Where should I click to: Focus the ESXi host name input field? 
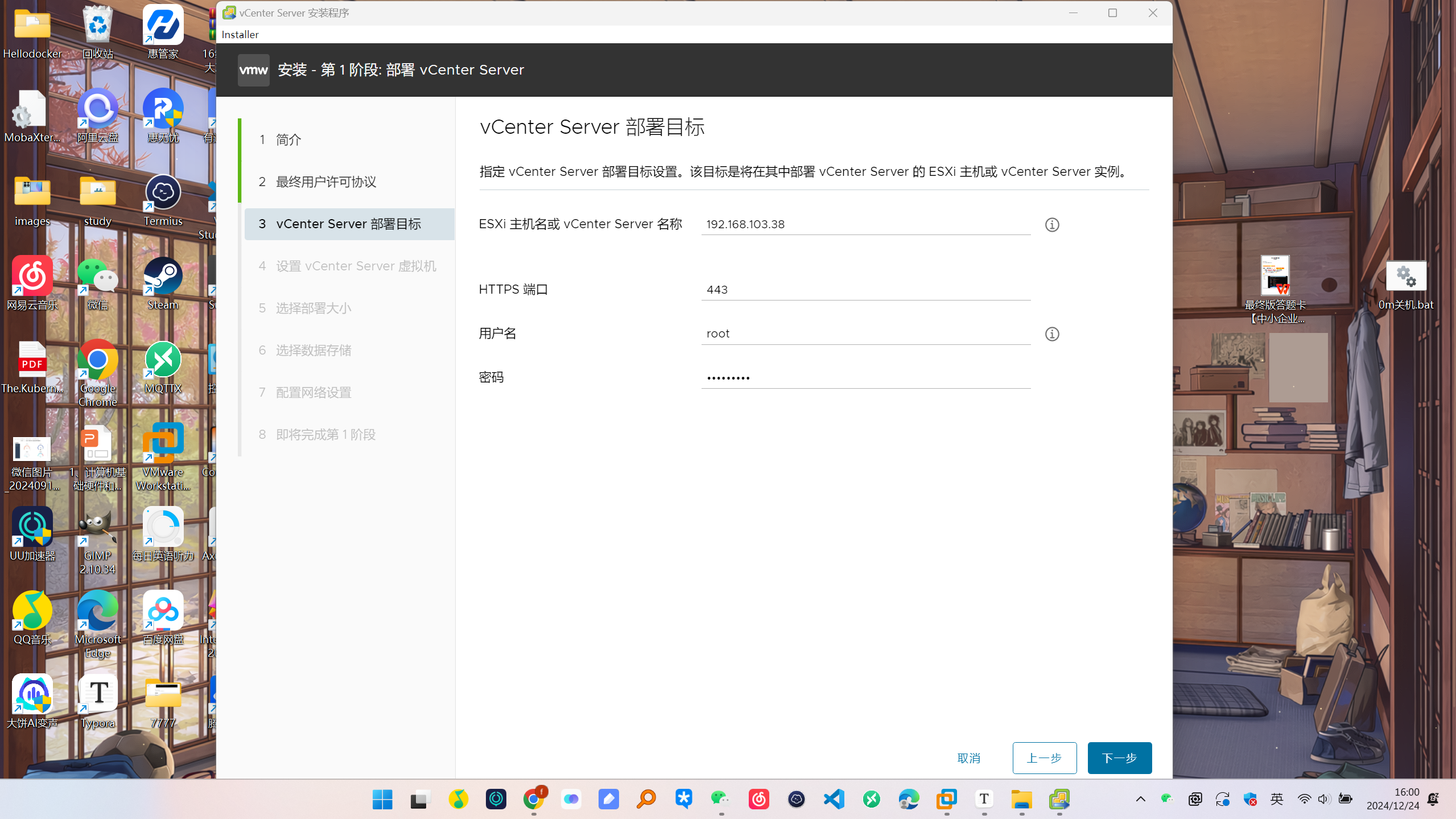865,224
